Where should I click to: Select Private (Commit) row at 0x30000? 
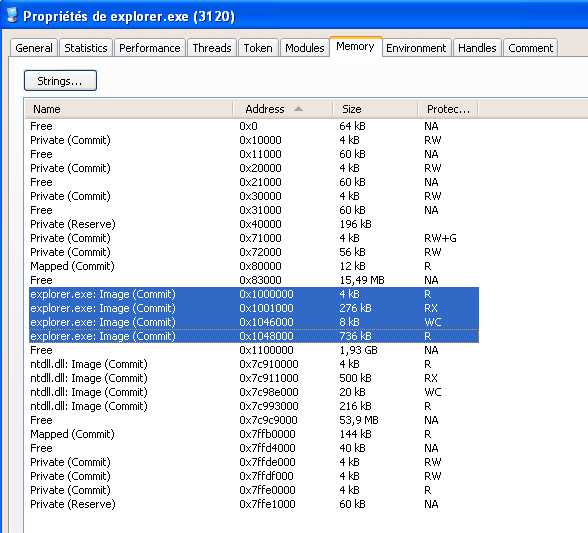(254, 196)
